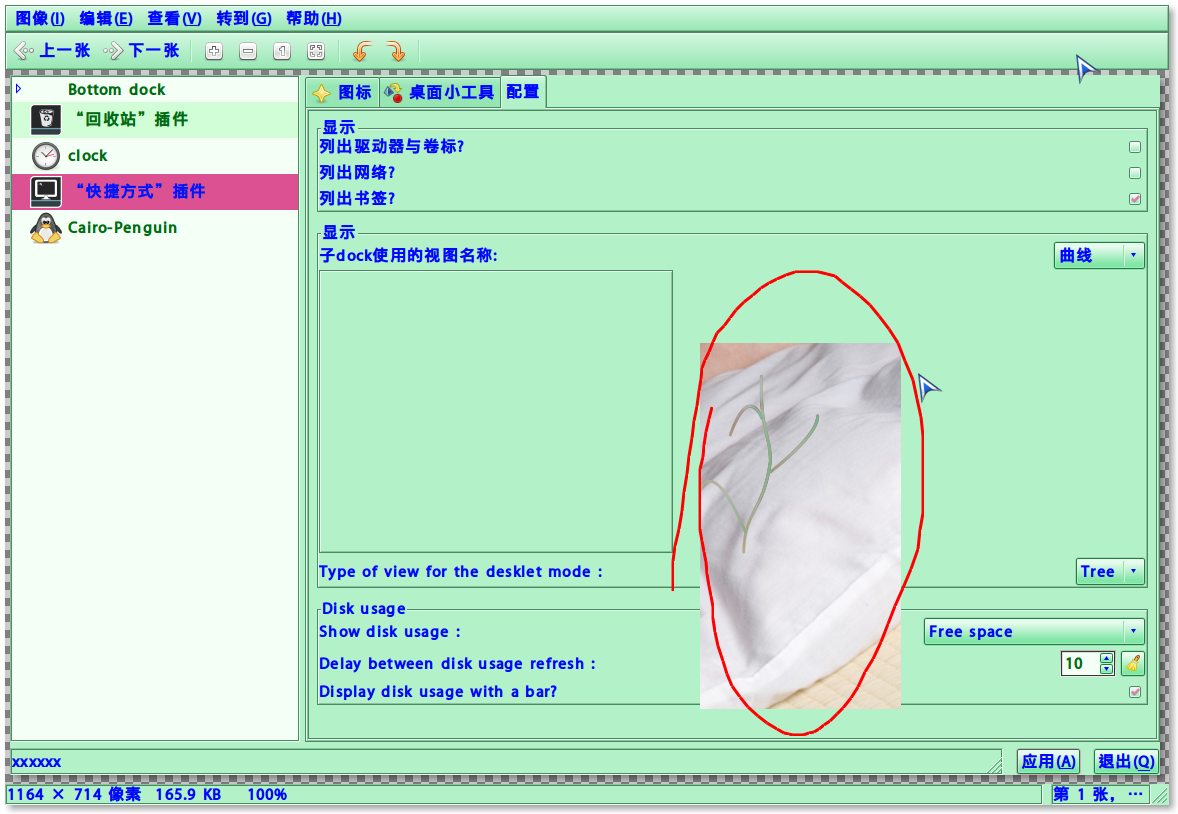
Task: Enable the 列出网络? checkbox
Action: click(x=1134, y=173)
